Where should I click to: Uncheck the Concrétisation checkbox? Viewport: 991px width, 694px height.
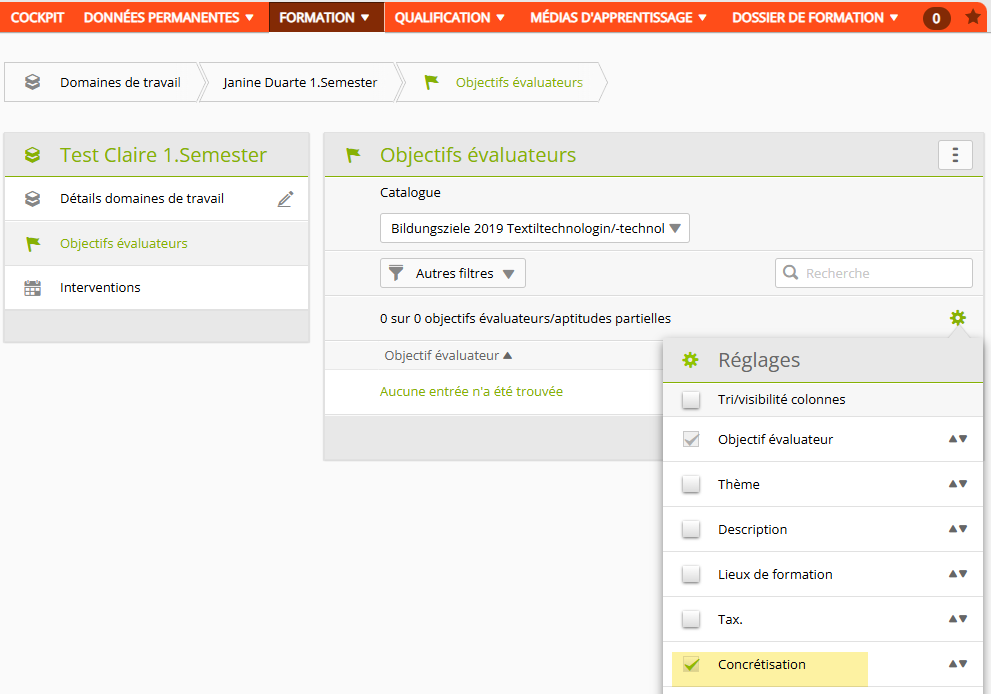tap(691, 664)
